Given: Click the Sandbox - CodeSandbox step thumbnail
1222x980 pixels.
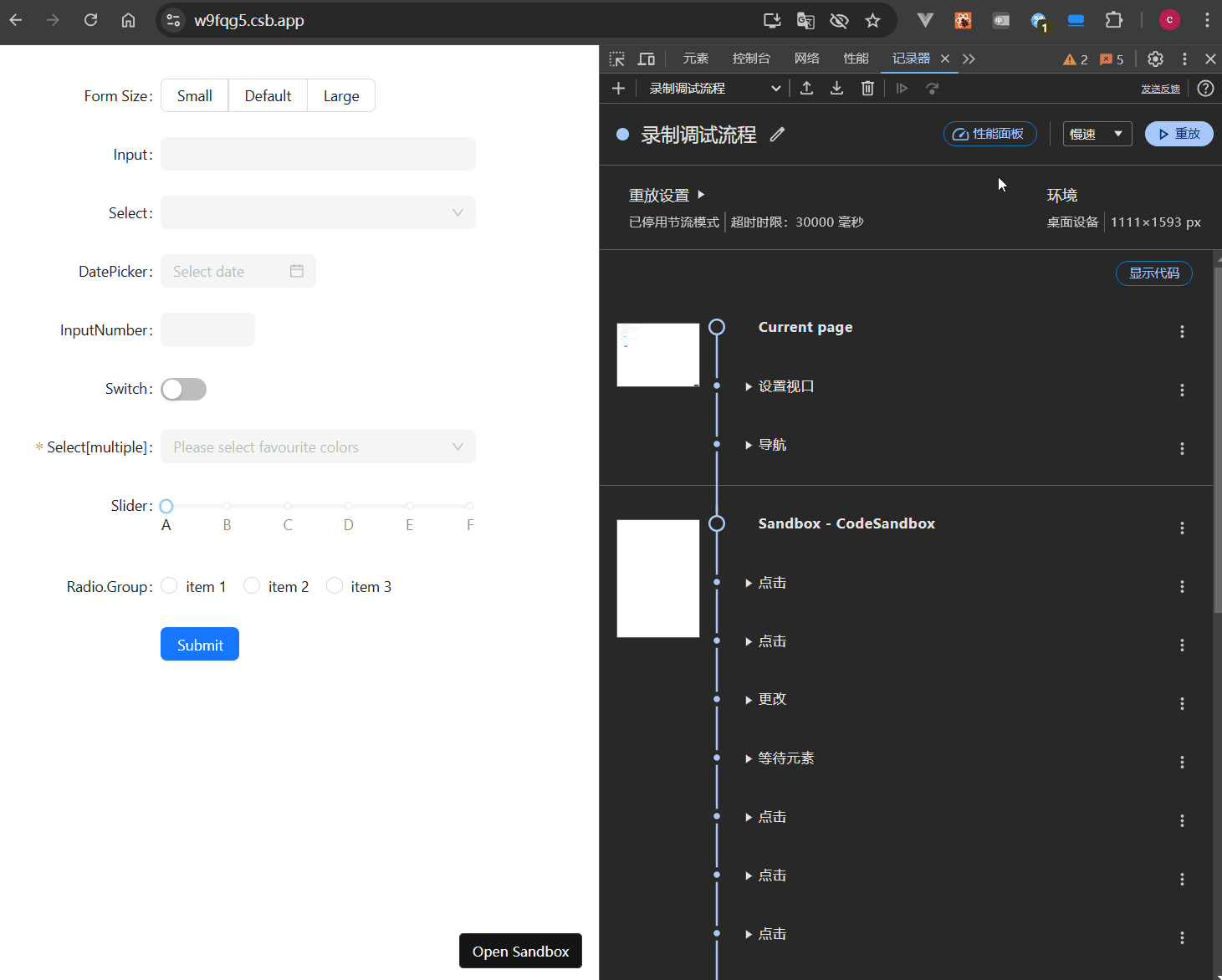Looking at the screenshot, I should point(658,579).
